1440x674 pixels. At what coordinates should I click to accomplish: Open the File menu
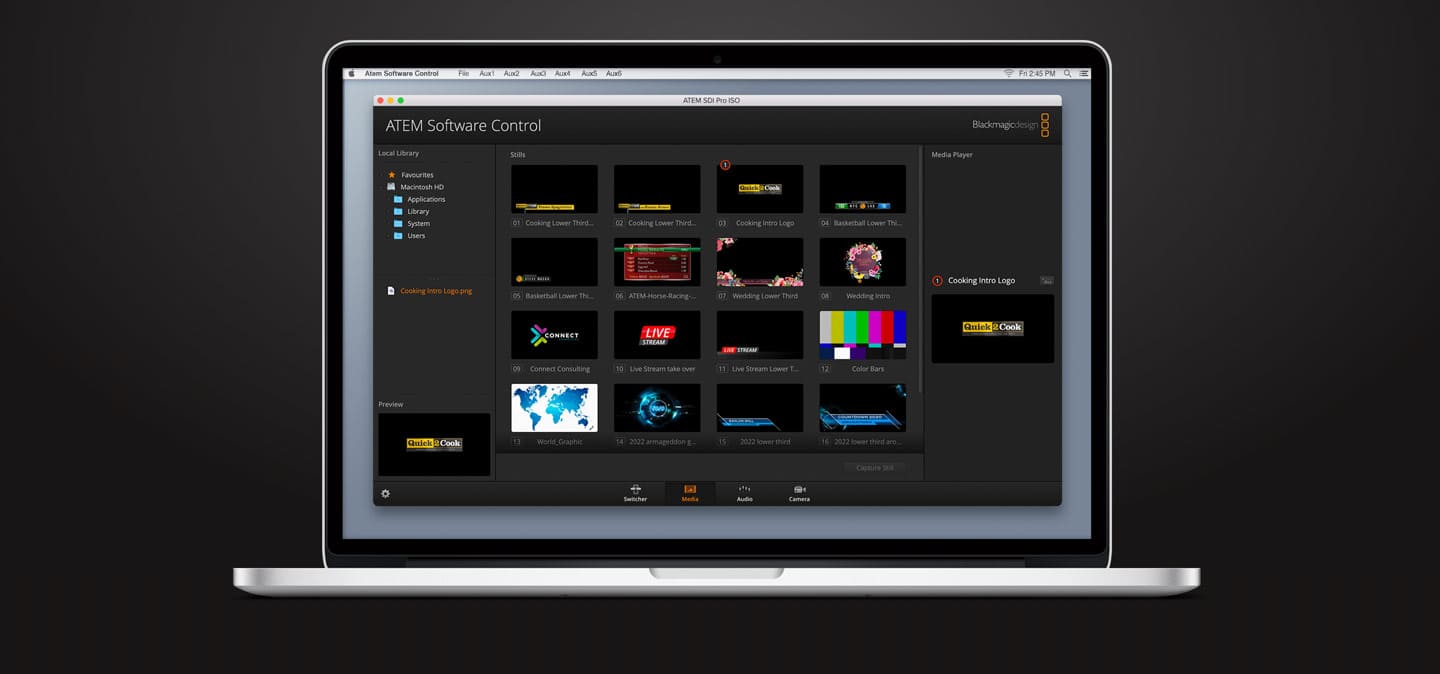coord(464,73)
